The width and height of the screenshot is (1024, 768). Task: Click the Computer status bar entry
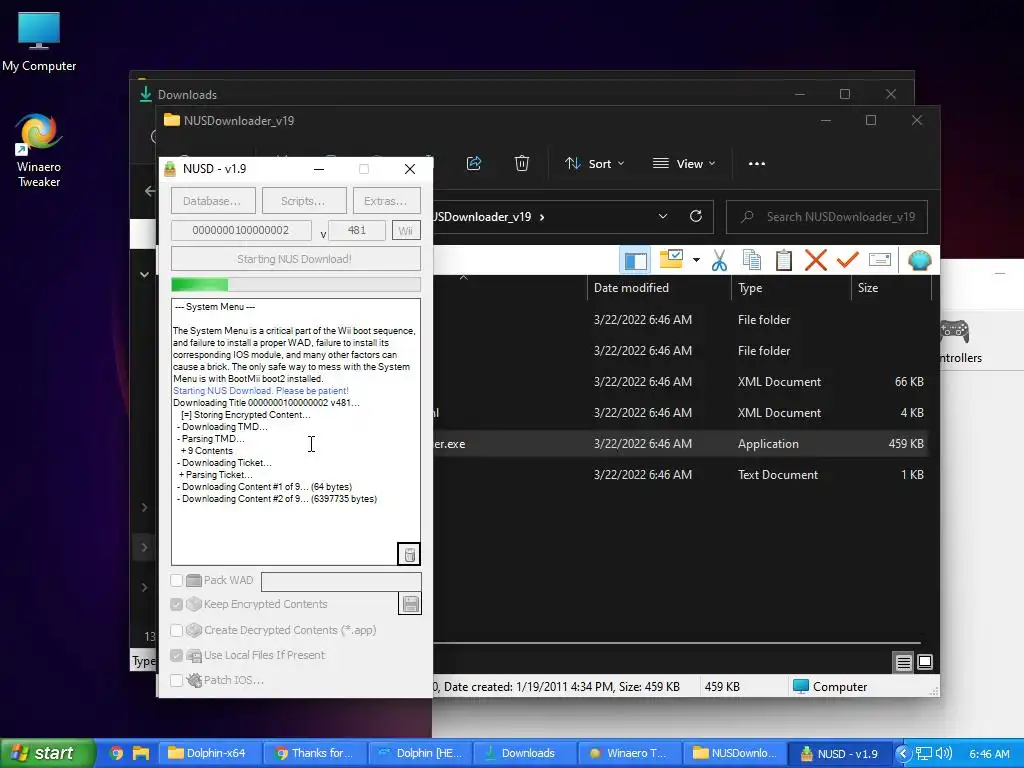pos(830,687)
